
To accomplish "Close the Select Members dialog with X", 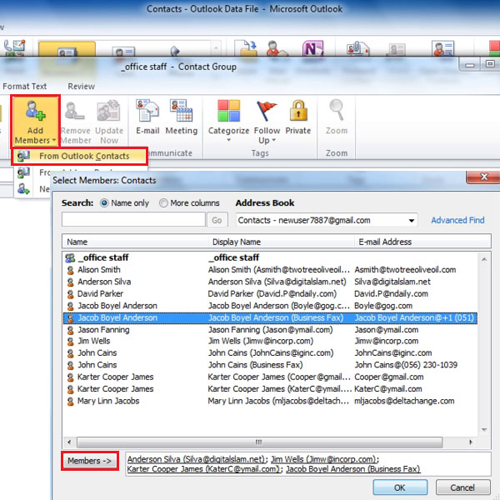I will (484, 177).
